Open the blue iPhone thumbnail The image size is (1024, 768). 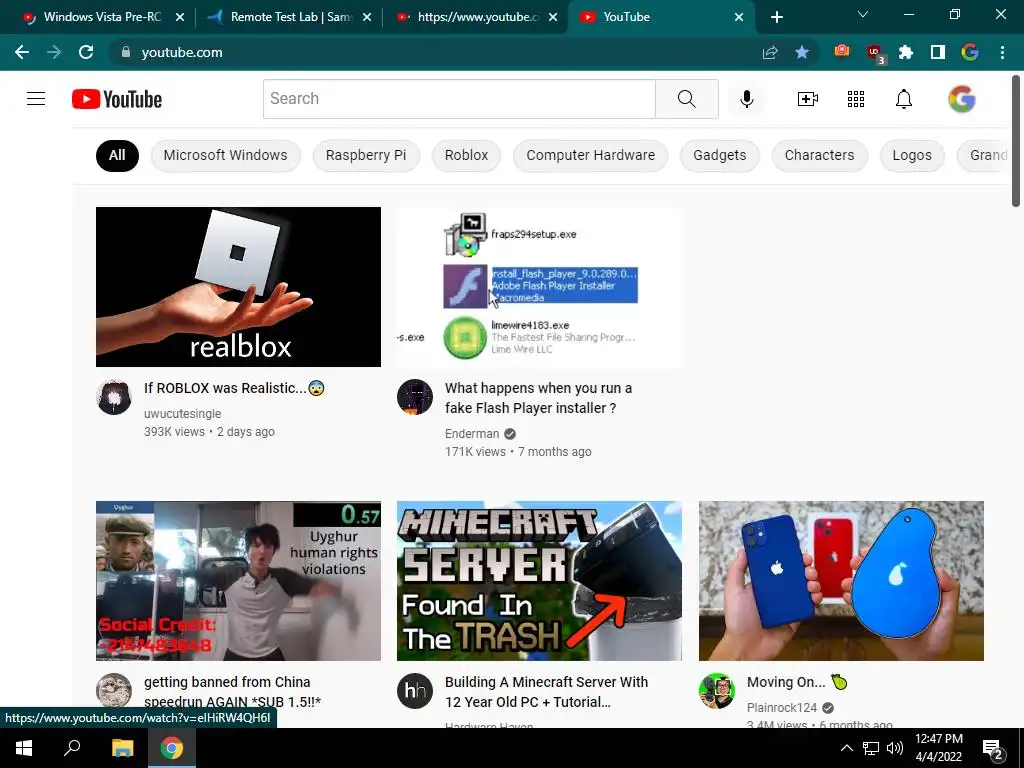tap(841, 581)
